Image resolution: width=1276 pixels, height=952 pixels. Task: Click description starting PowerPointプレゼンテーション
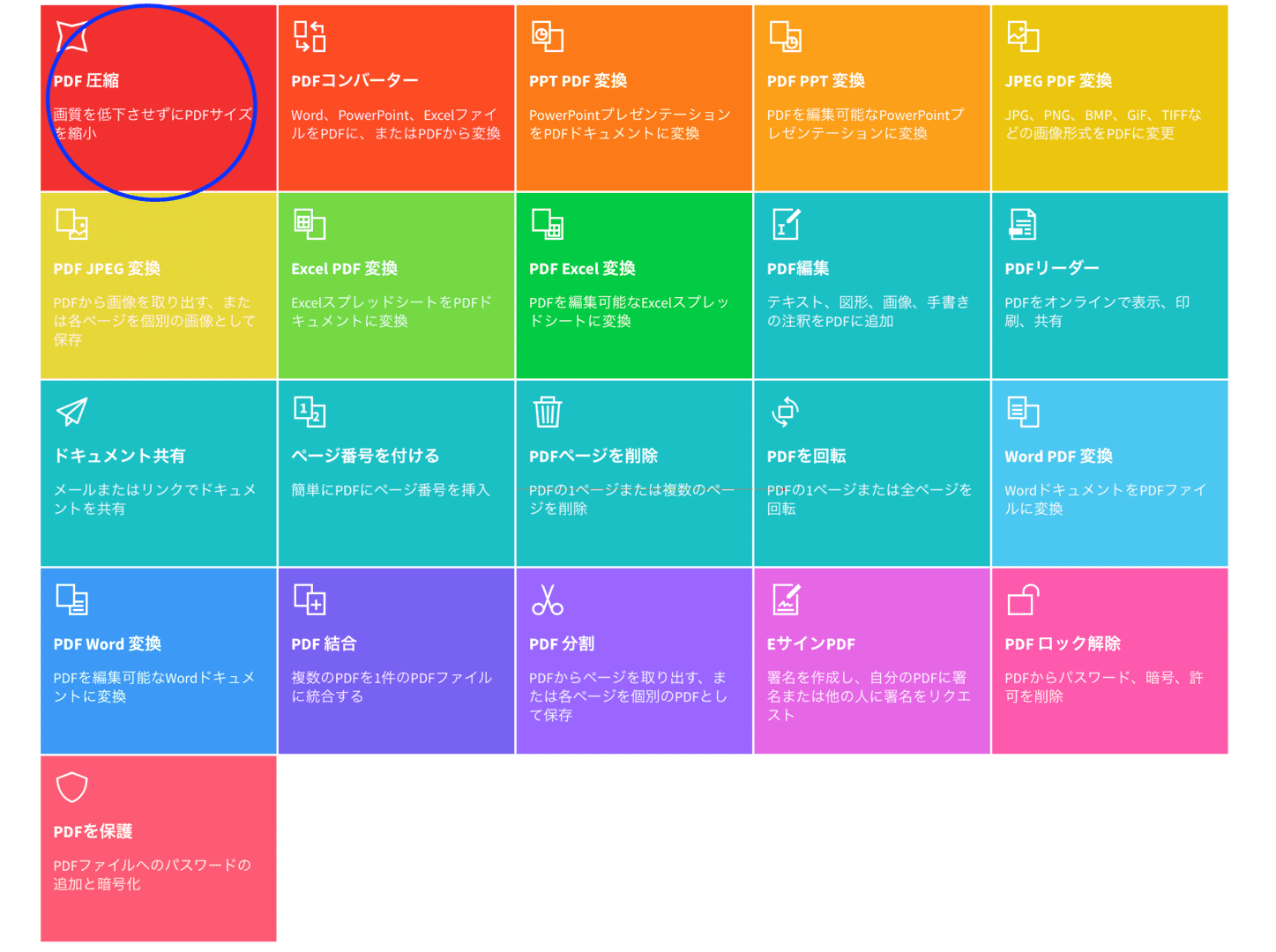pos(630,124)
